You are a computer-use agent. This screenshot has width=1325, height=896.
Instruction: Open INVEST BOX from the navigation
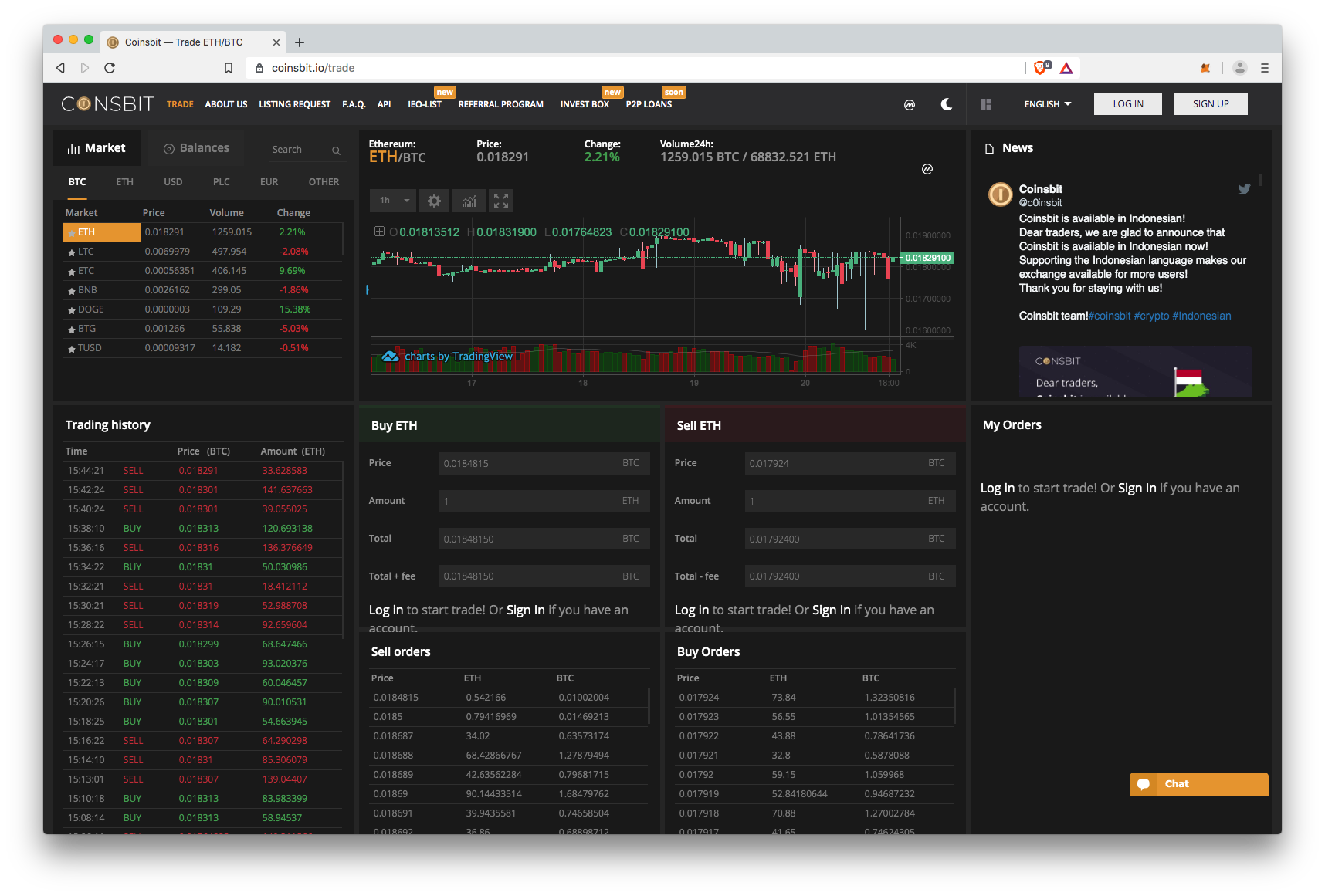pos(585,104)
